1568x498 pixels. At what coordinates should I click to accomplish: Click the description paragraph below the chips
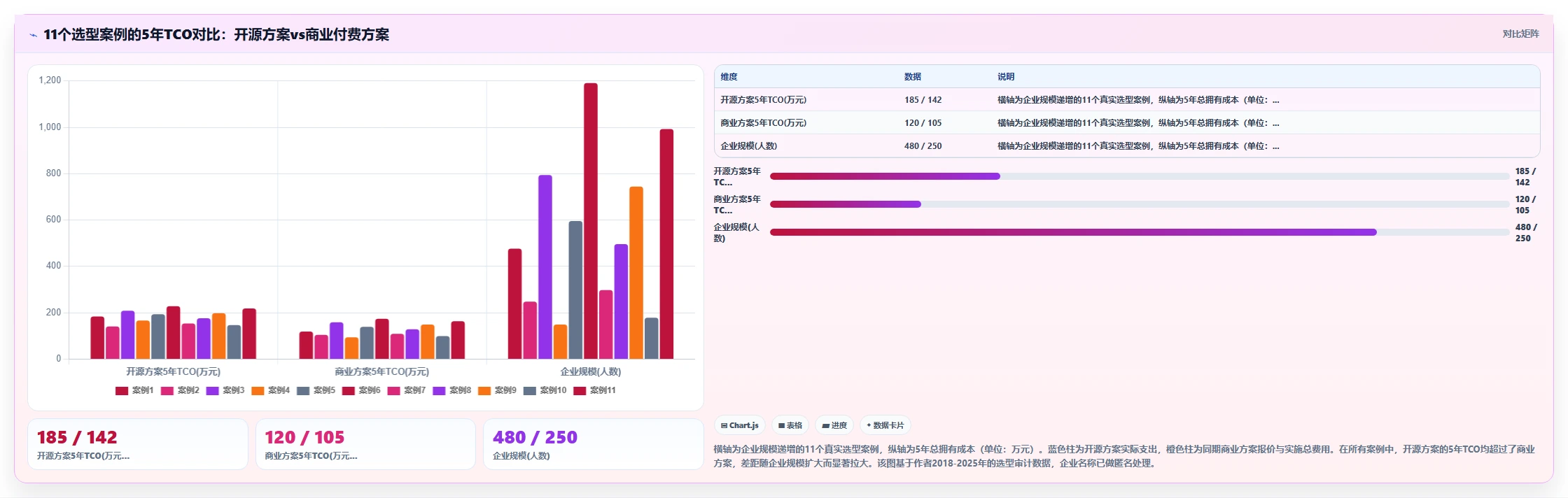(x=1125, y=456)
